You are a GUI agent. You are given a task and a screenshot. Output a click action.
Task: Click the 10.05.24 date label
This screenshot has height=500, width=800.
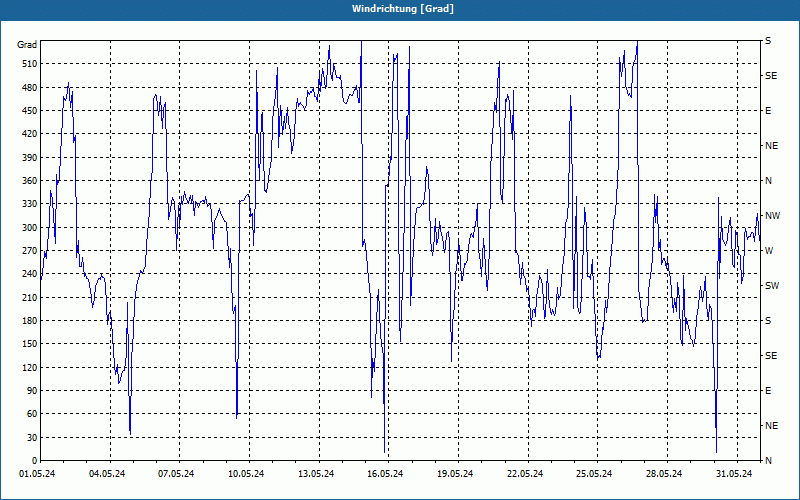coord(246,474)
